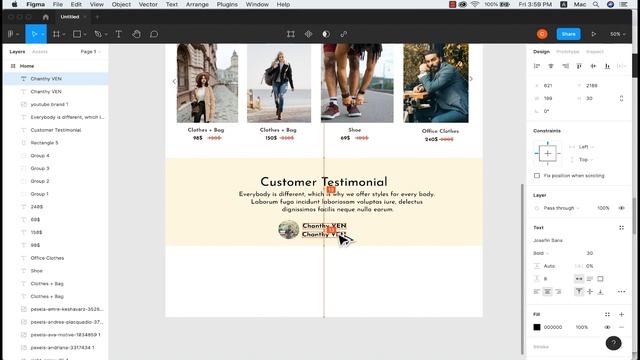The width and height of the screenshot is (640, 360).
Task: Add a new fill with plus icon
Action: click(621, 314)
